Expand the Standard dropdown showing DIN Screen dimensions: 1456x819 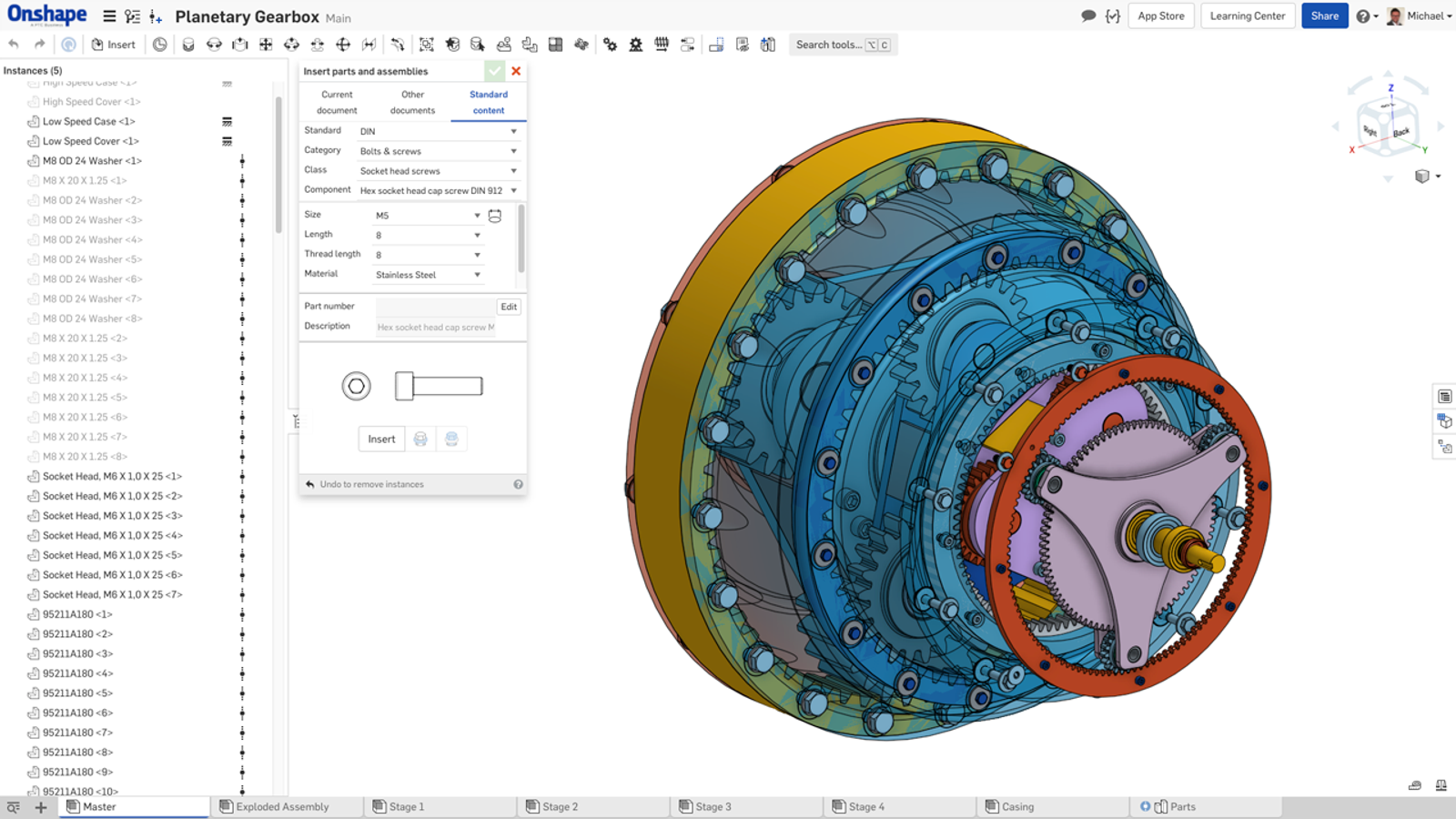438,131
